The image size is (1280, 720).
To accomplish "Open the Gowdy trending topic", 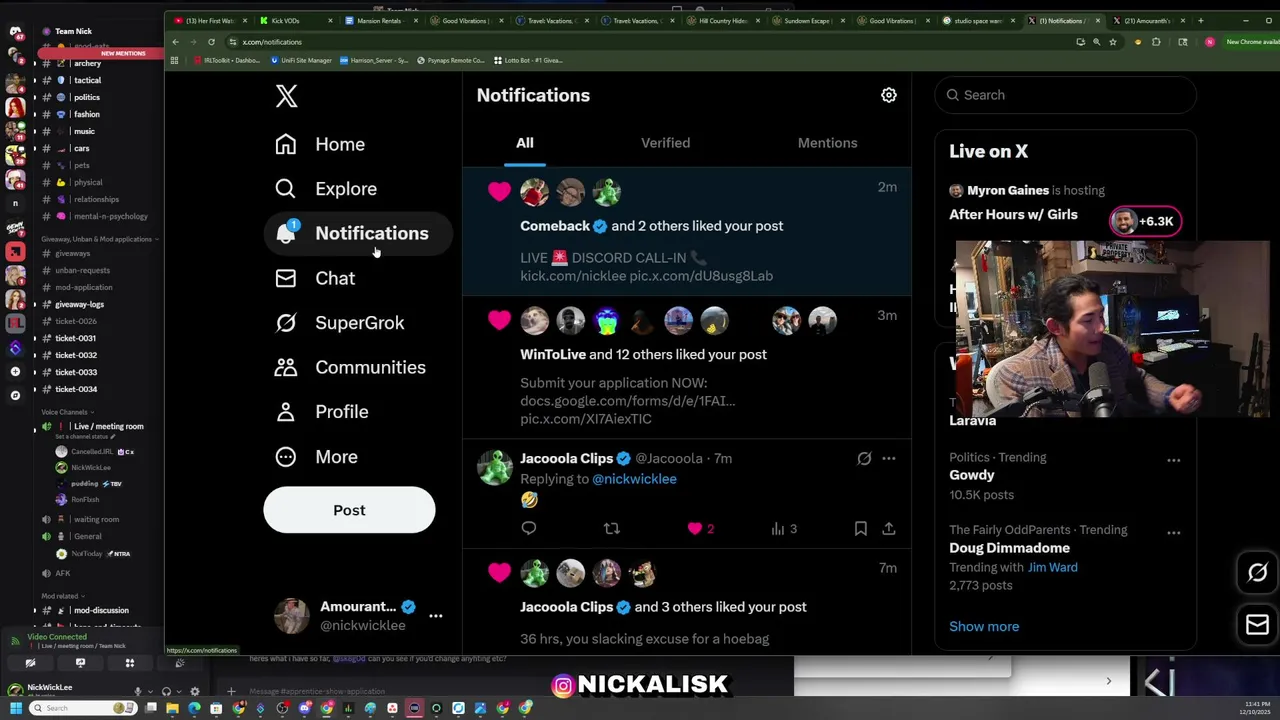I will (x=972, y=475).
